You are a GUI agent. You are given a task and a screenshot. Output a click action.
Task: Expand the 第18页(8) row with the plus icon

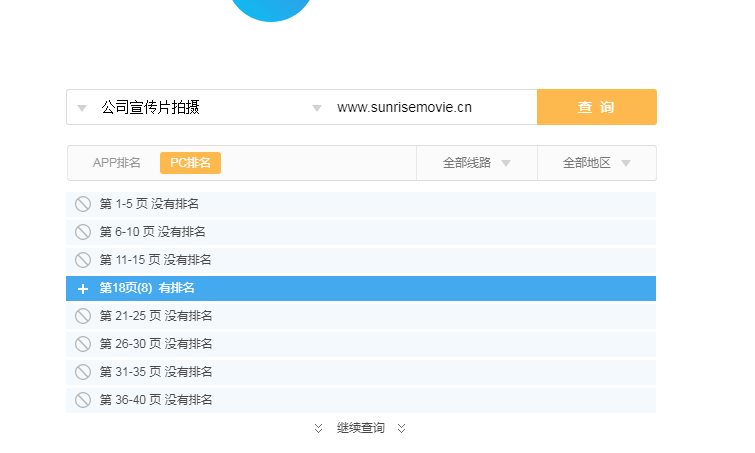(x=83, y=288)
